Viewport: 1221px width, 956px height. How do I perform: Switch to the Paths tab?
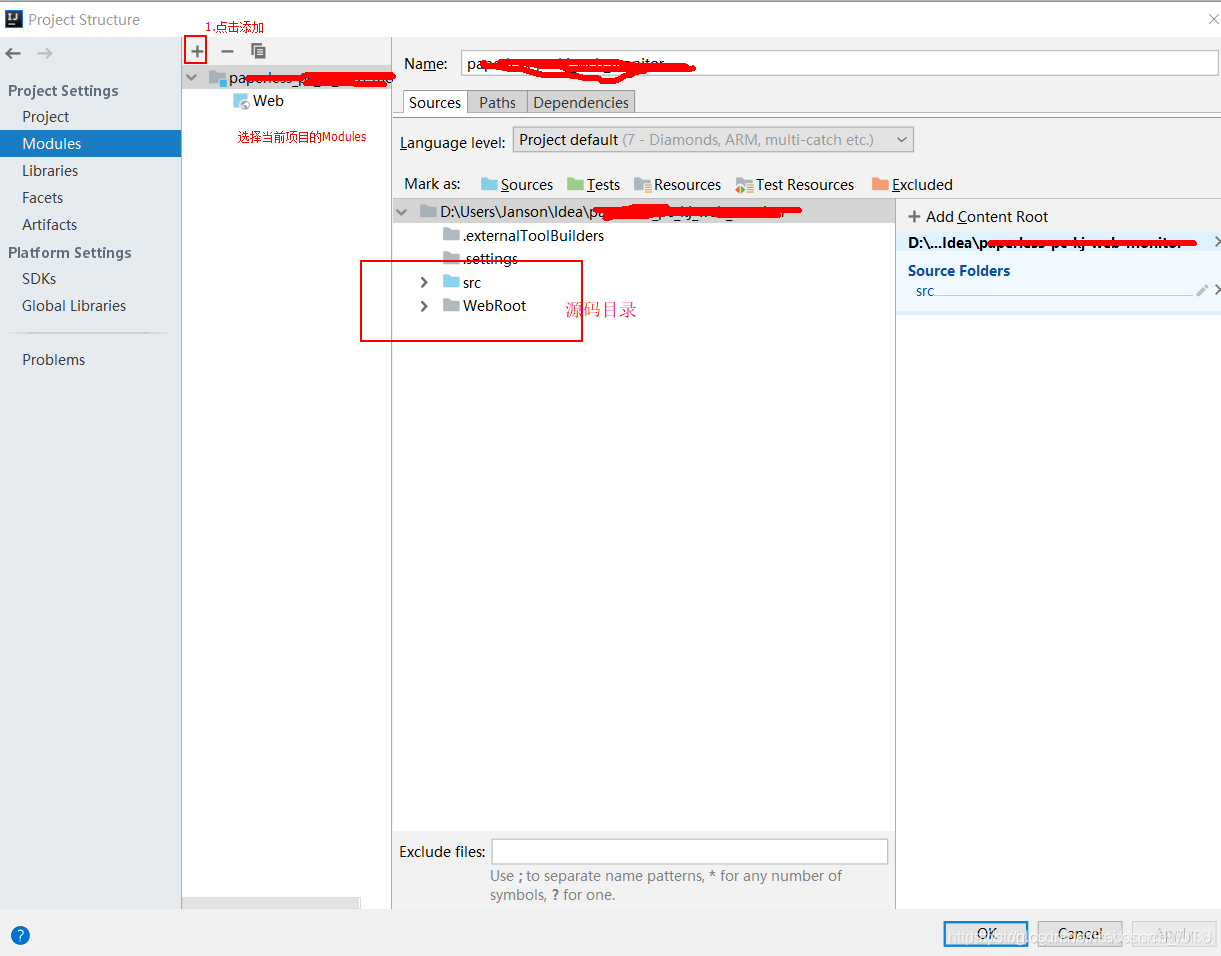[497, 102]
